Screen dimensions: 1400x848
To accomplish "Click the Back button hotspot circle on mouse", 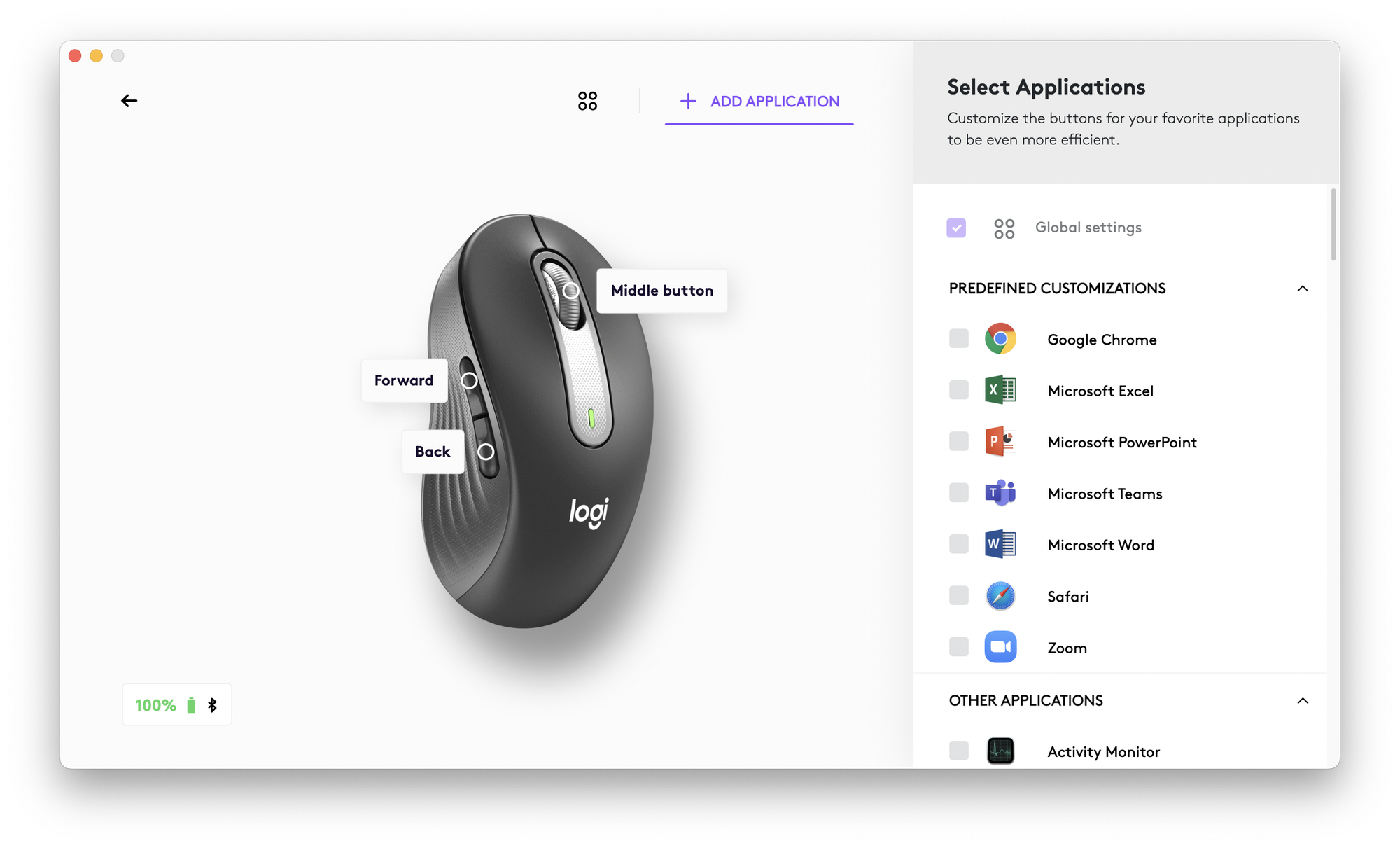I will click(x=485, y=452).
